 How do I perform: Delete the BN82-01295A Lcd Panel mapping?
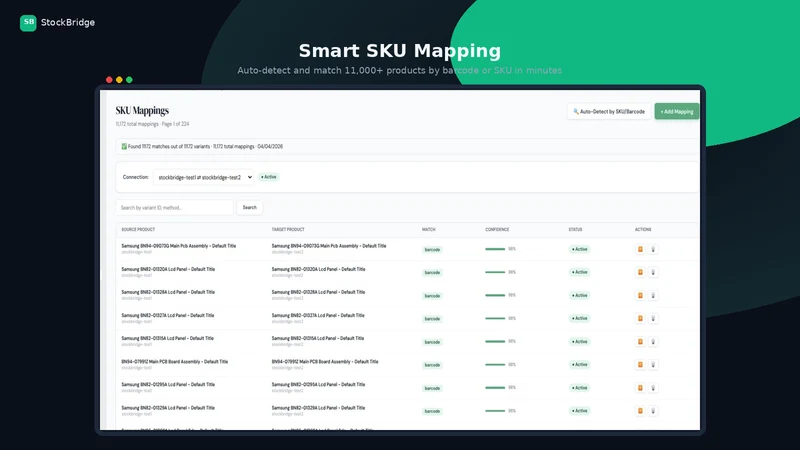(x=653, y=388)
